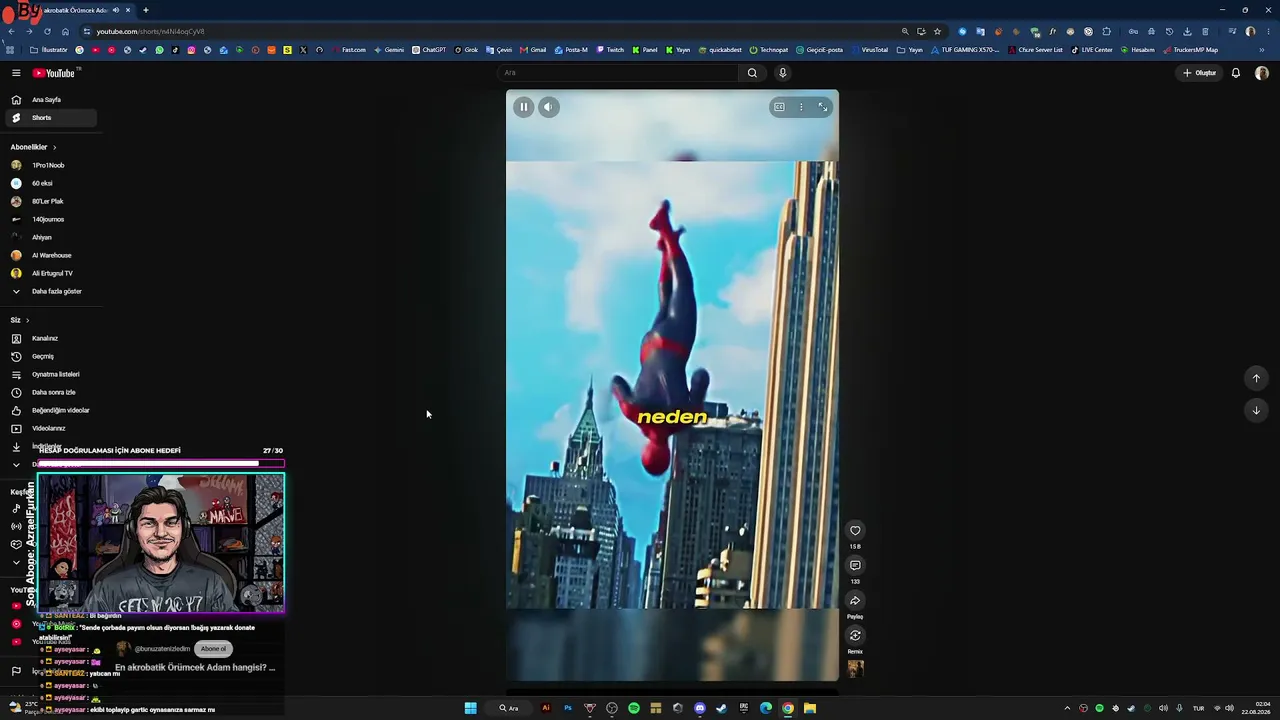Click the browser address bar URL
The height and width of the screenshot is (720, 1280).
150,31
